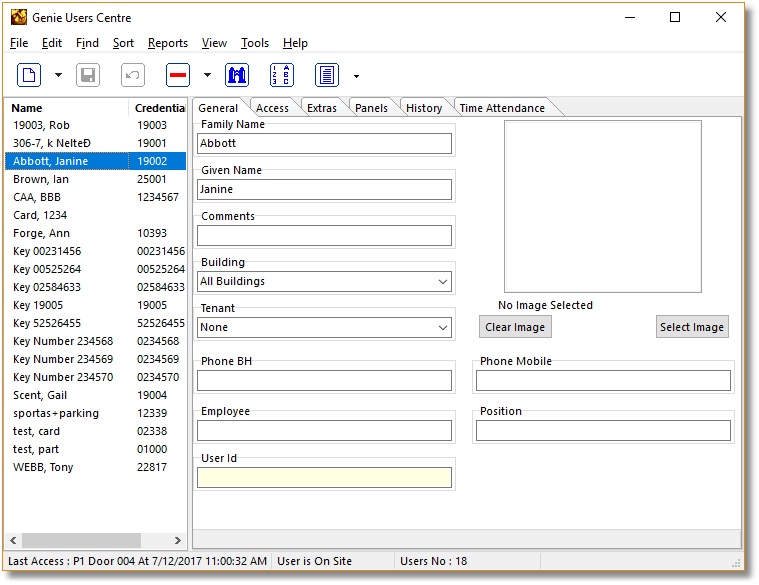Select WEBB, Tony in the user list
The image size is (759, 585).
tap(43, 467)
